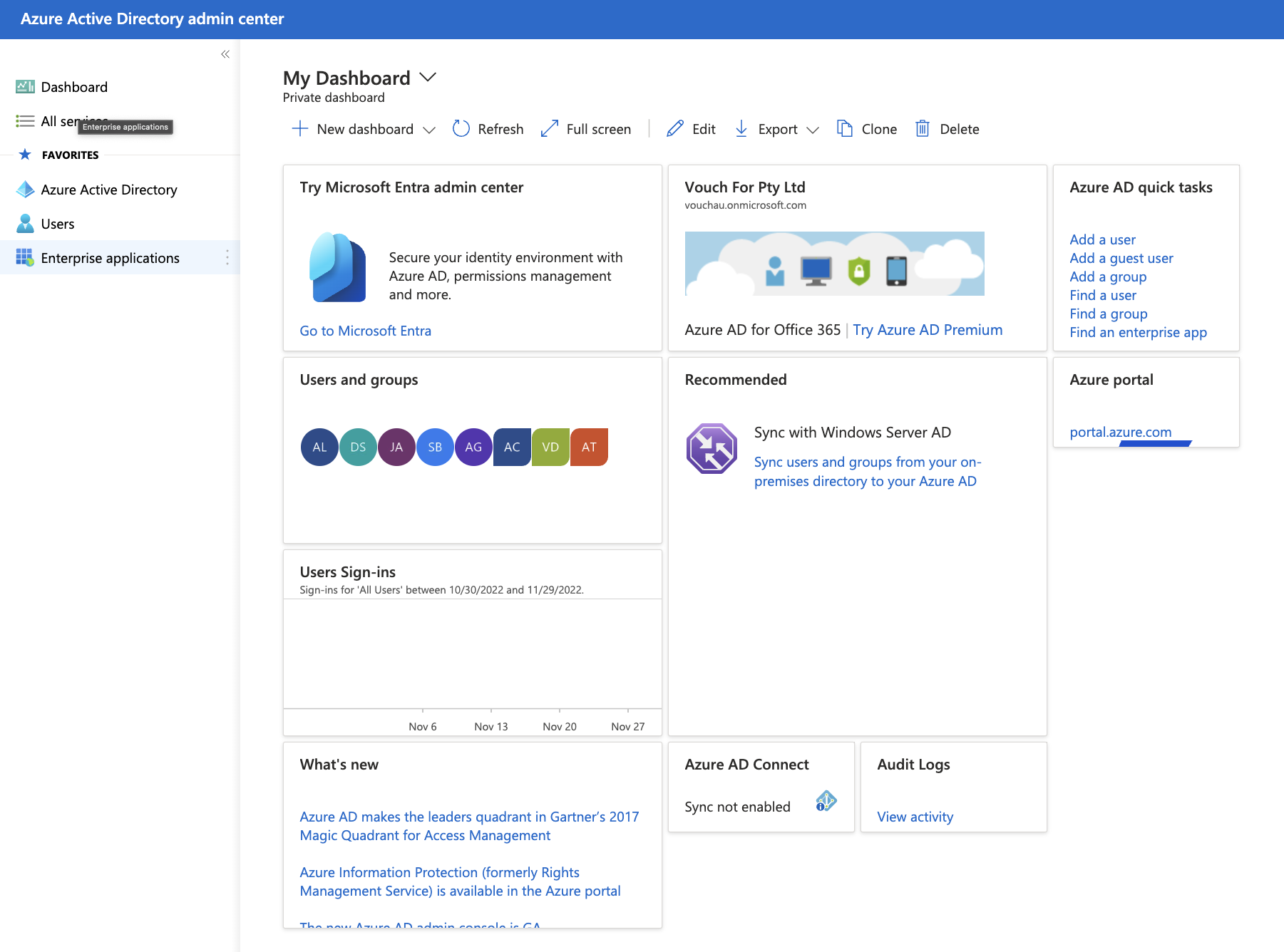The image size is (1284, 952).
Task: Click the Delete trash can icon
Action: (x=923, y=128)
